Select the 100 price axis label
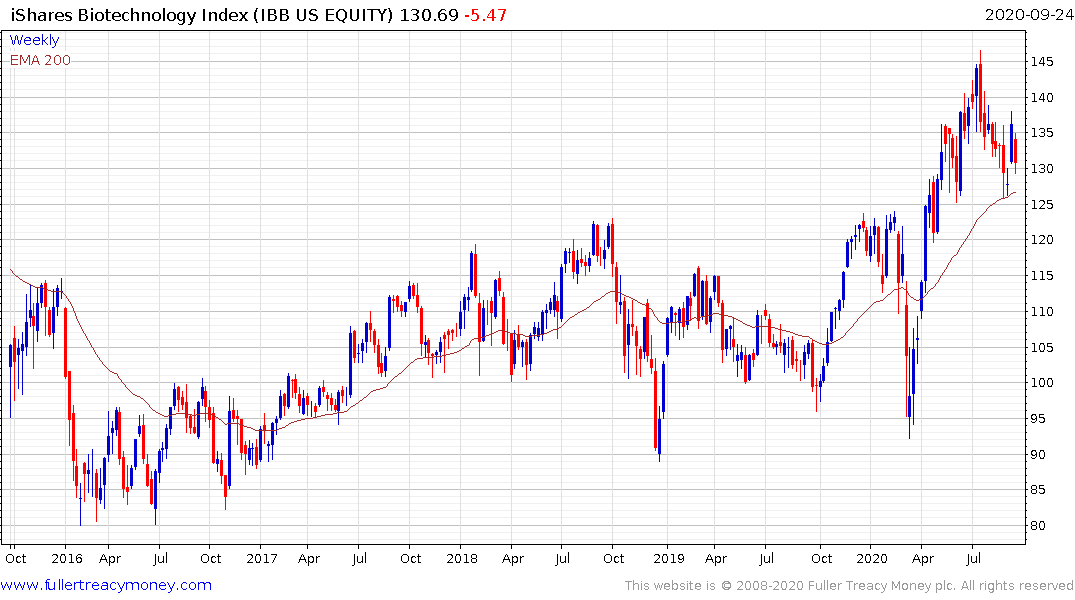The width and height of the screenshot is (1075, 600). (1042, 383)
